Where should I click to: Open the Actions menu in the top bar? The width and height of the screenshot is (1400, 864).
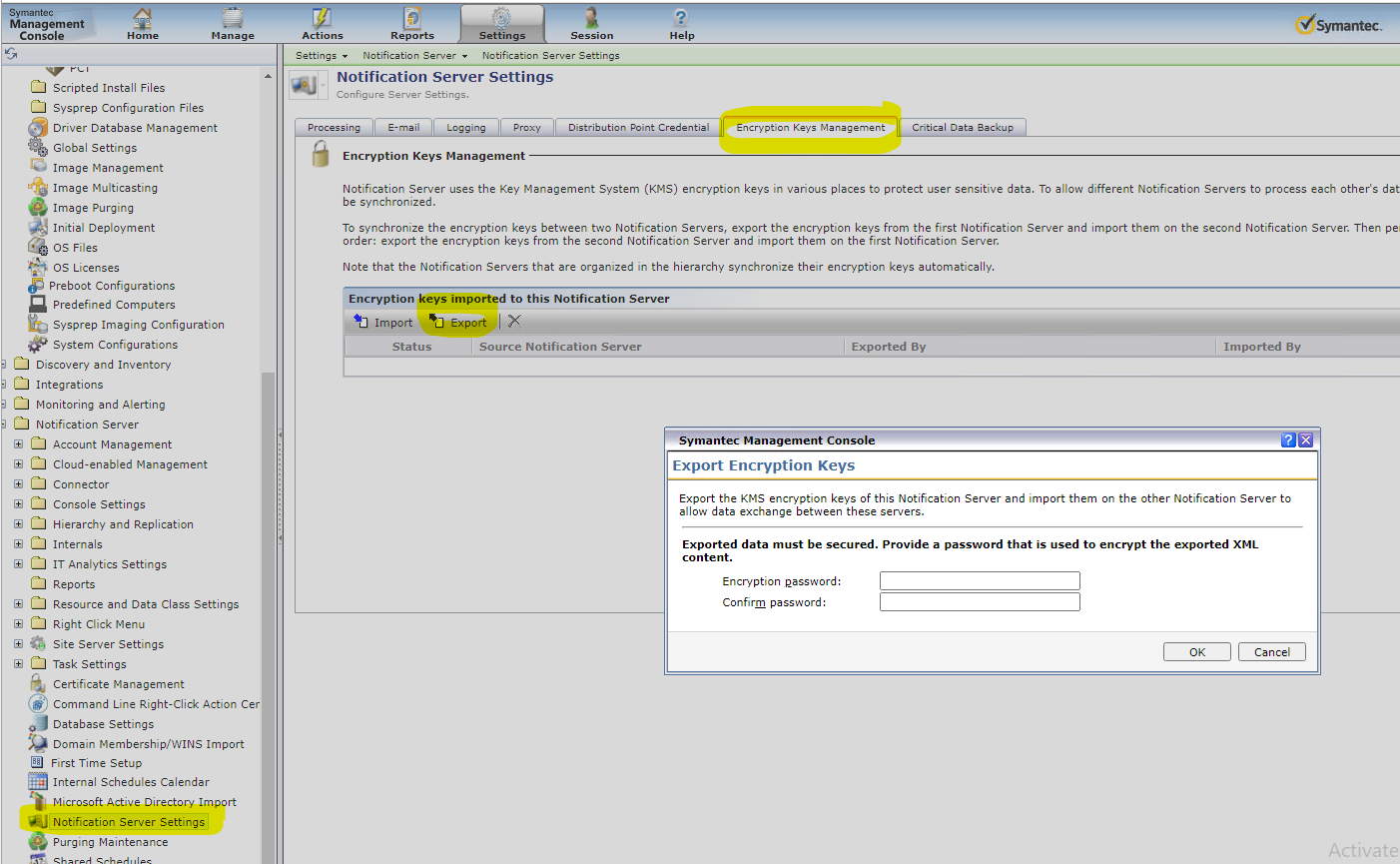tap(323, 23)
